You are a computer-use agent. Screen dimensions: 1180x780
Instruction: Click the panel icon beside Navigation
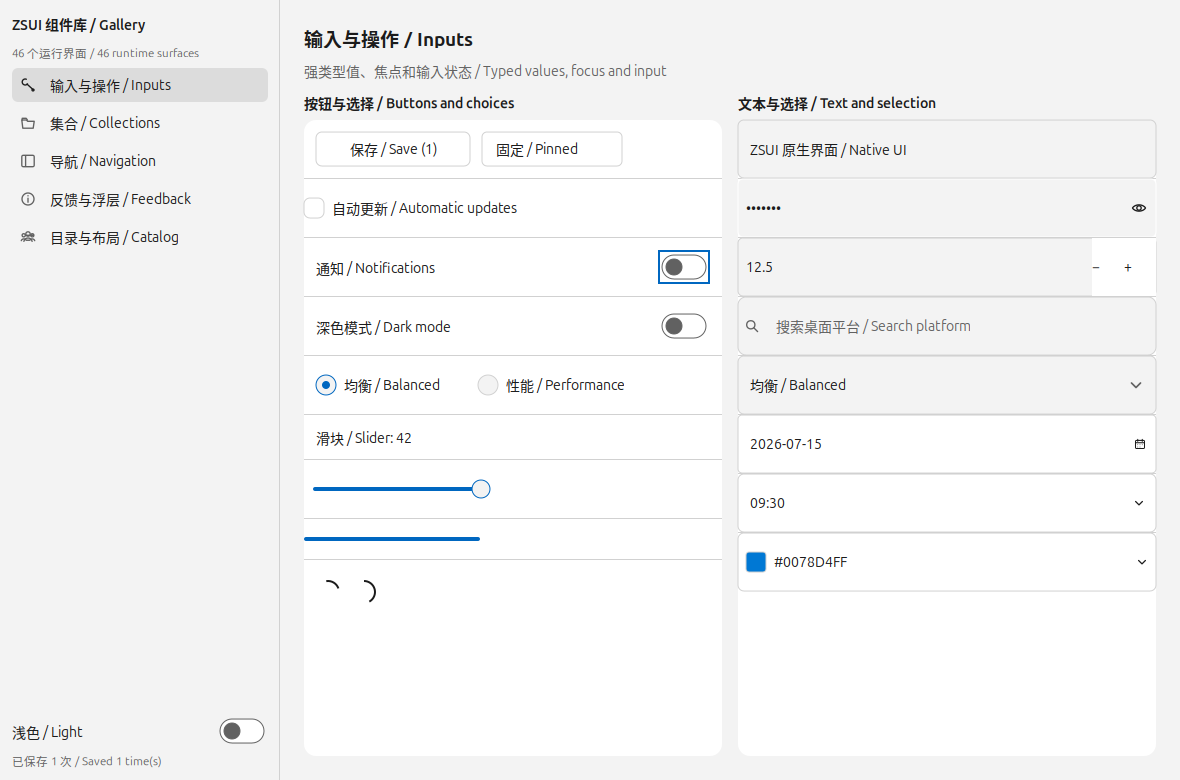pos(28,161)
